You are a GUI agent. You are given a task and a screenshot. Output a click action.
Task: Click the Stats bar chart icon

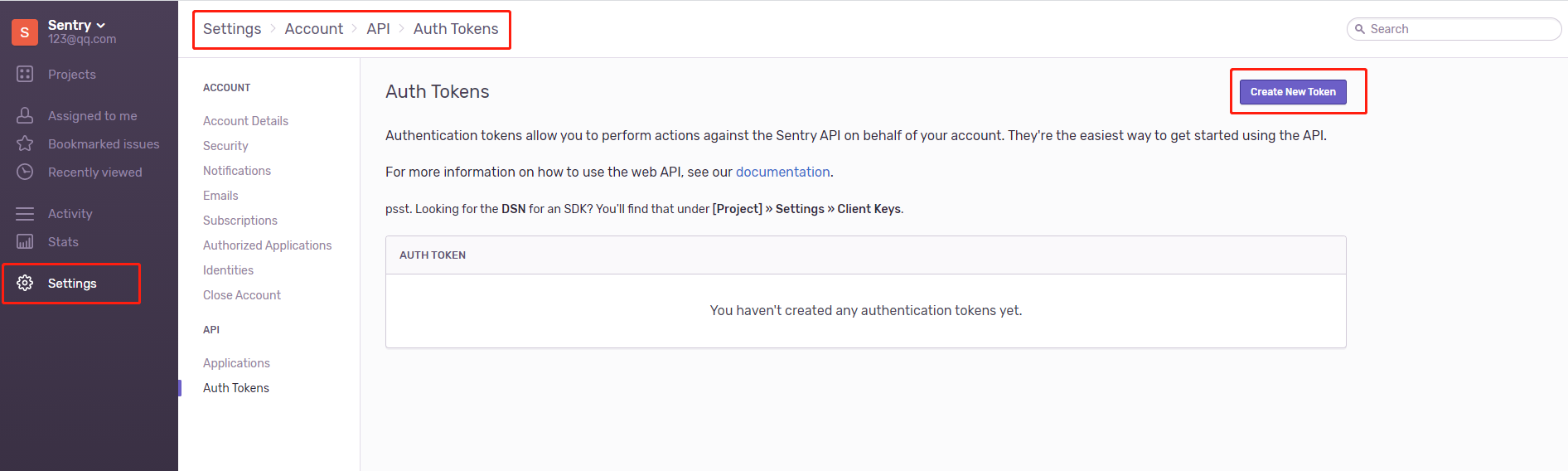point(25,241)
